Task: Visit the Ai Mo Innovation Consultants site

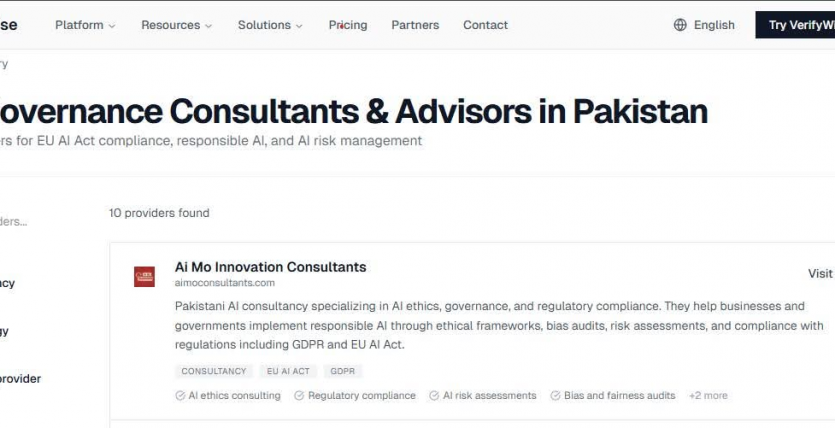Action: click(x=820, y=274)
